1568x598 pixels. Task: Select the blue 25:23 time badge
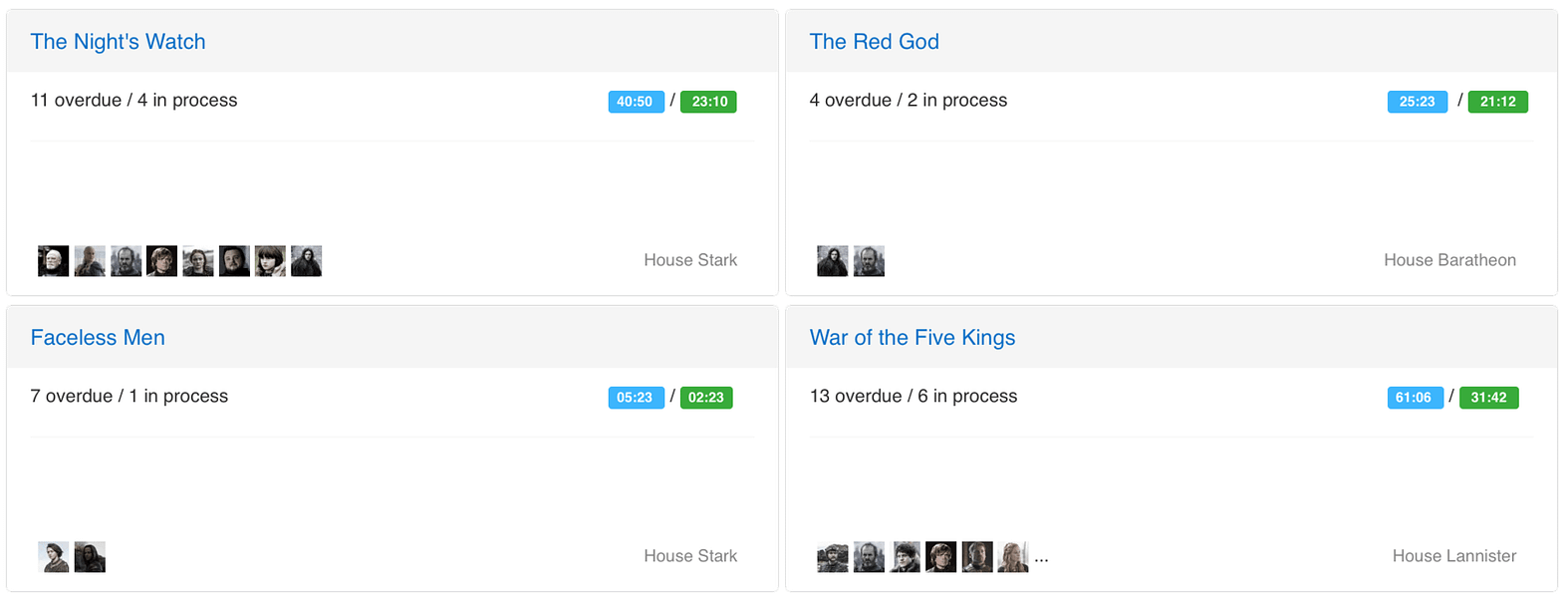1417,102
